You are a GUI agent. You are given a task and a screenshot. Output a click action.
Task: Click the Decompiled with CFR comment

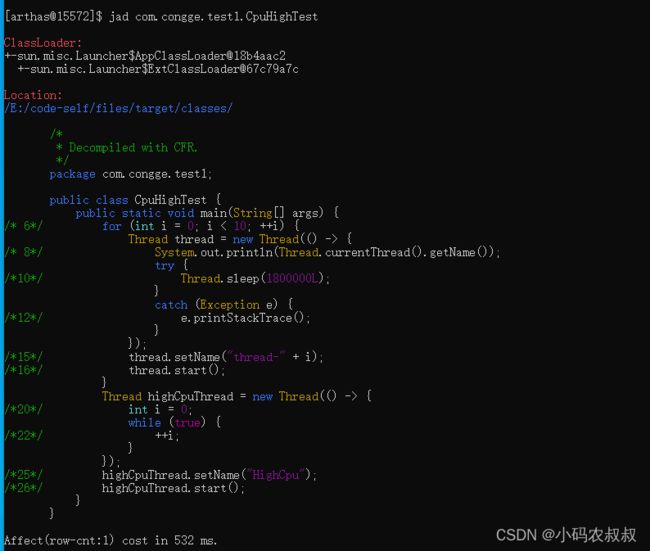click(x=133, y=148)
